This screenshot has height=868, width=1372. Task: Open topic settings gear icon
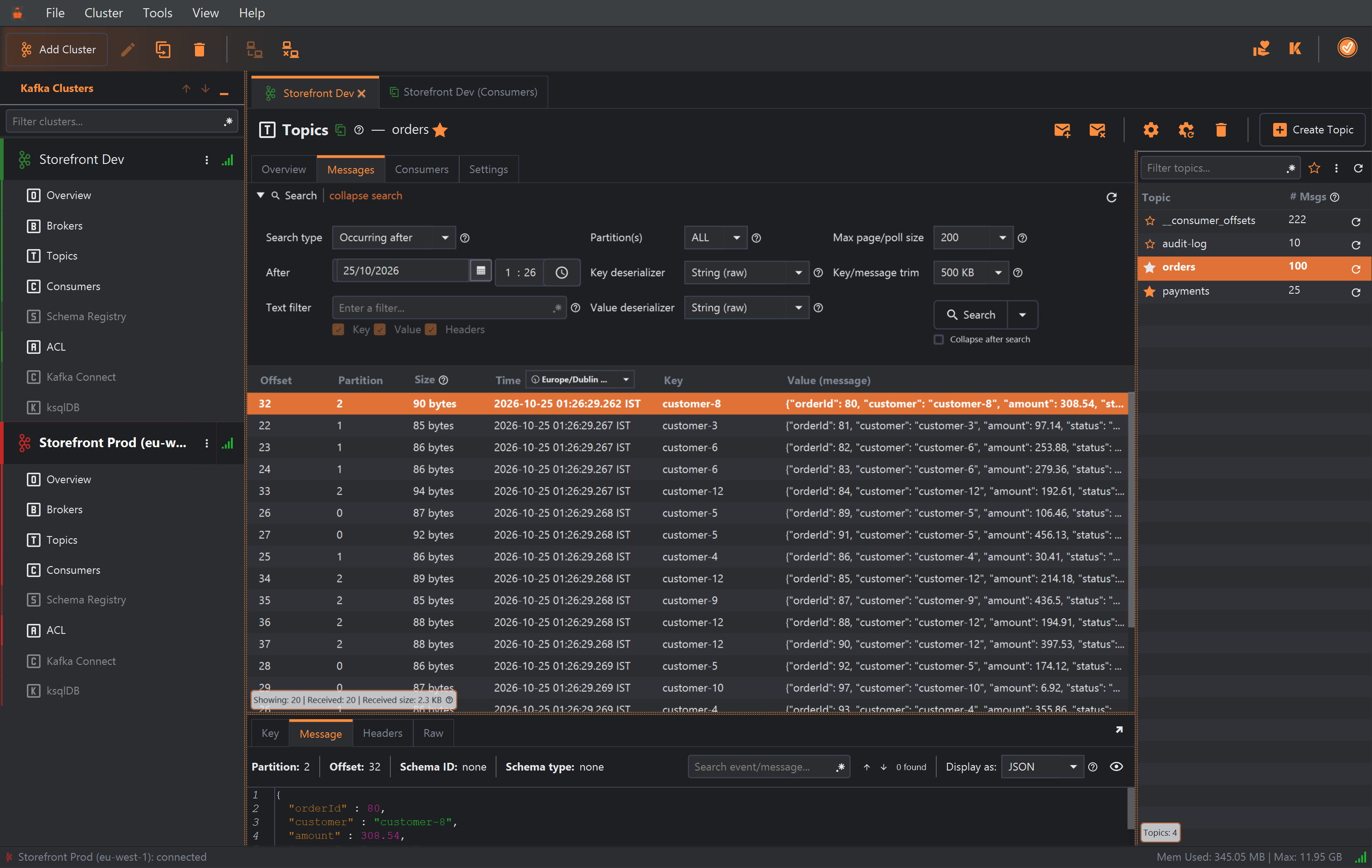1150,130
